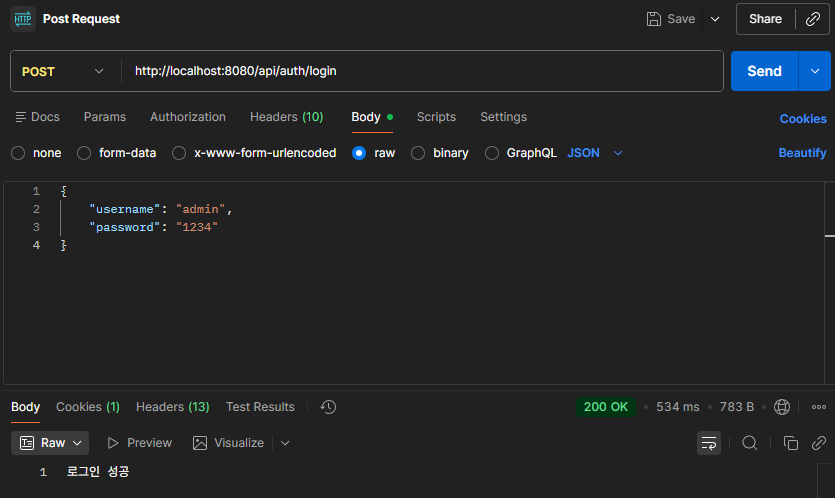Viewport: 835px width, 498px height.
Task: Open response more options ellipsis
Action: [x=818, y=407]
